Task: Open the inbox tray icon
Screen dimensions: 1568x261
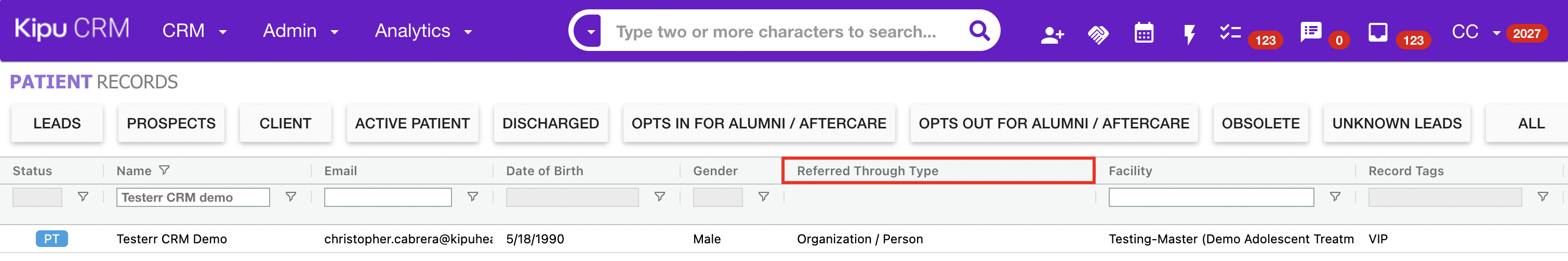Action: pos(1377,32)
